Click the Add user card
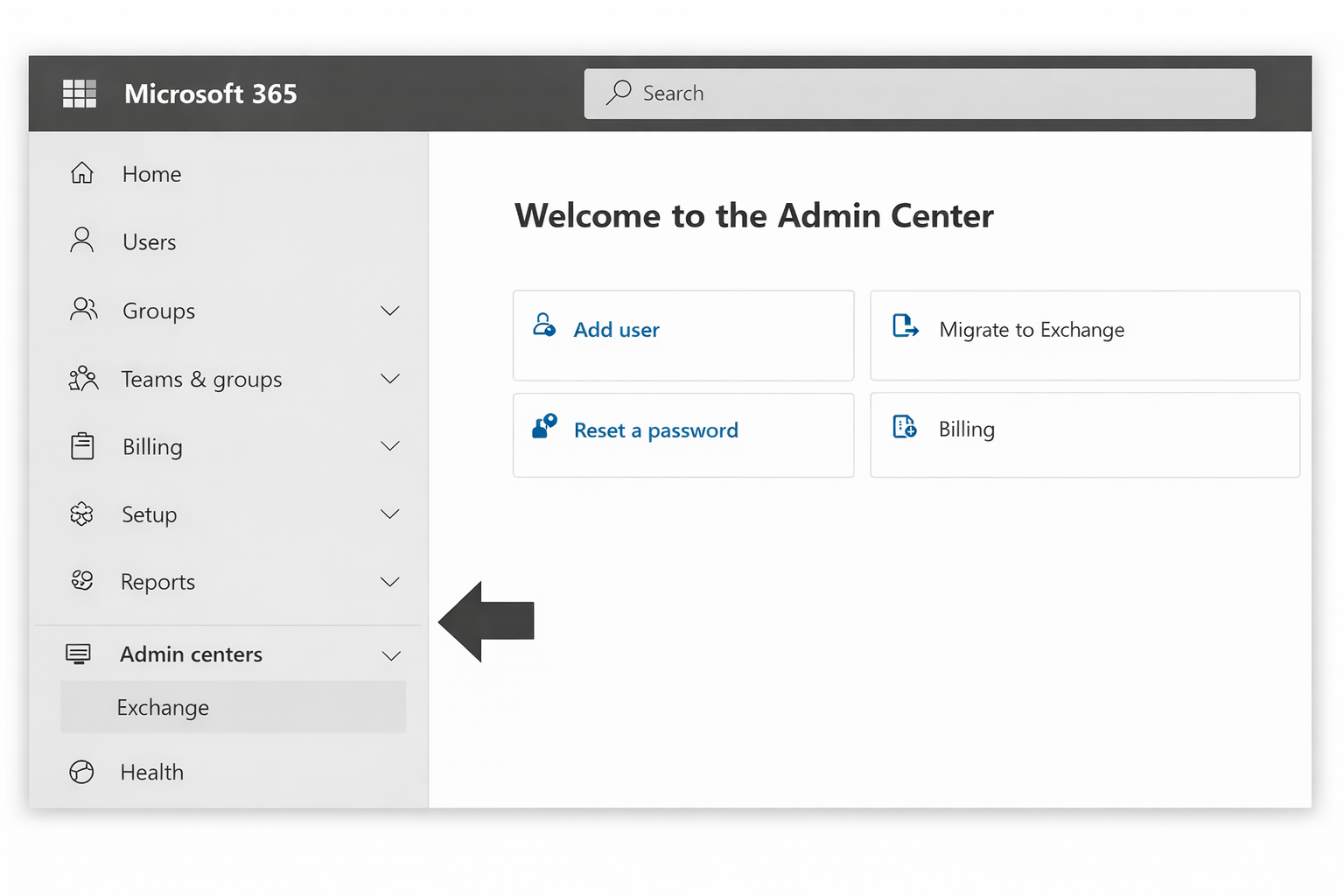This screenshot has height=896, width=1344. click(682, 335)
